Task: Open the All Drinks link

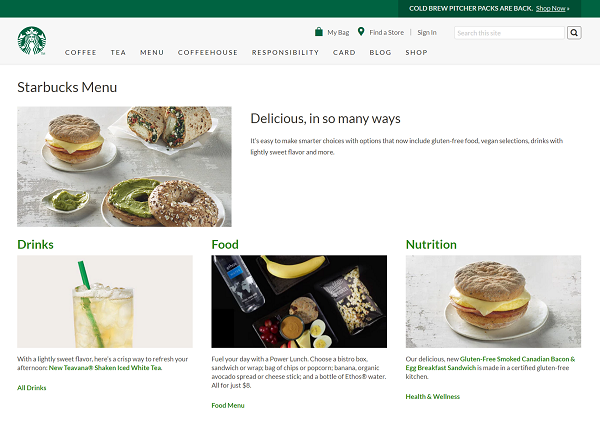Action: coord(32,388)
